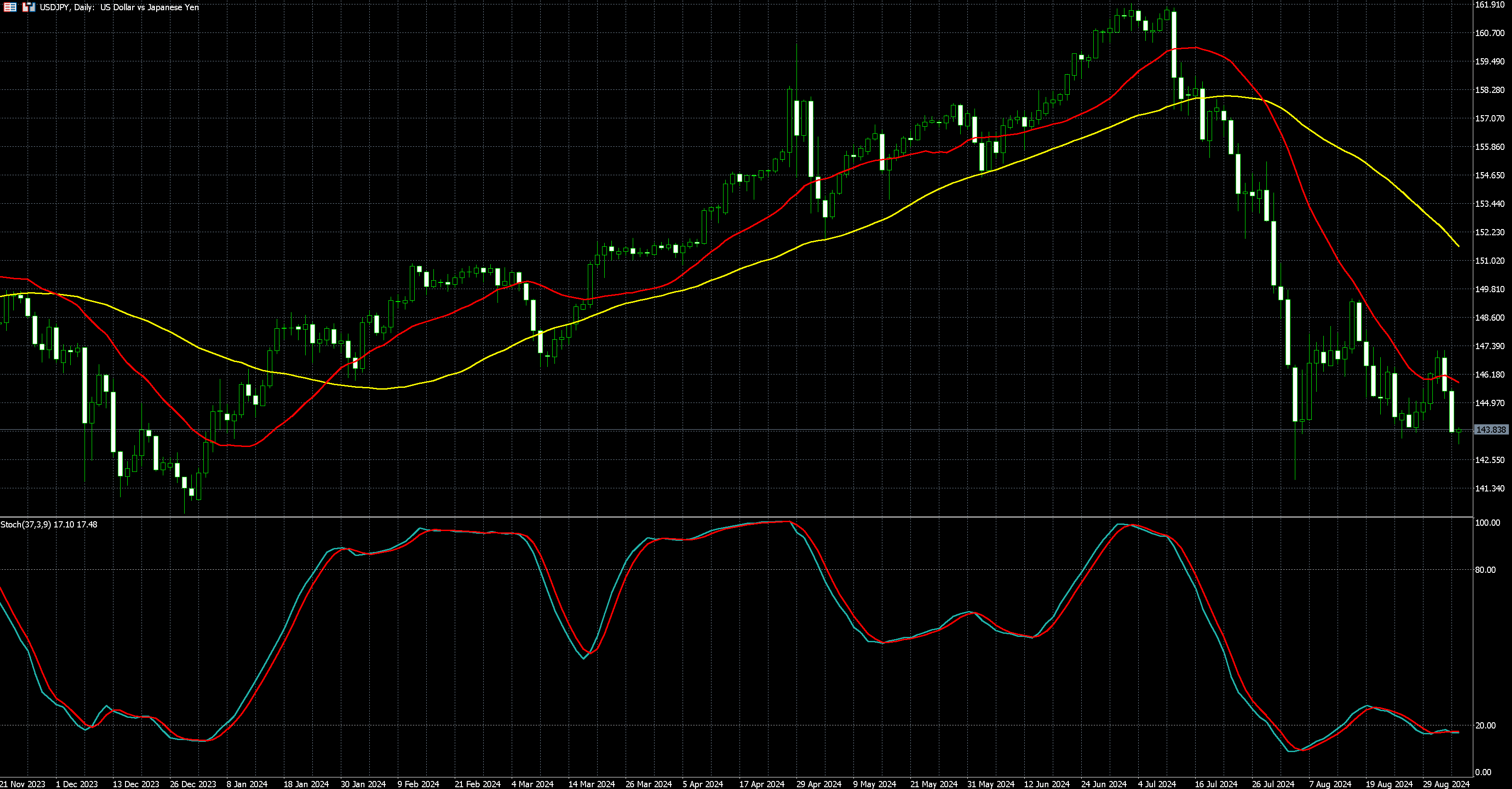Click the 14 Mar 2024 date label
Screen dimensions: 1512x789
click(592, 784)
